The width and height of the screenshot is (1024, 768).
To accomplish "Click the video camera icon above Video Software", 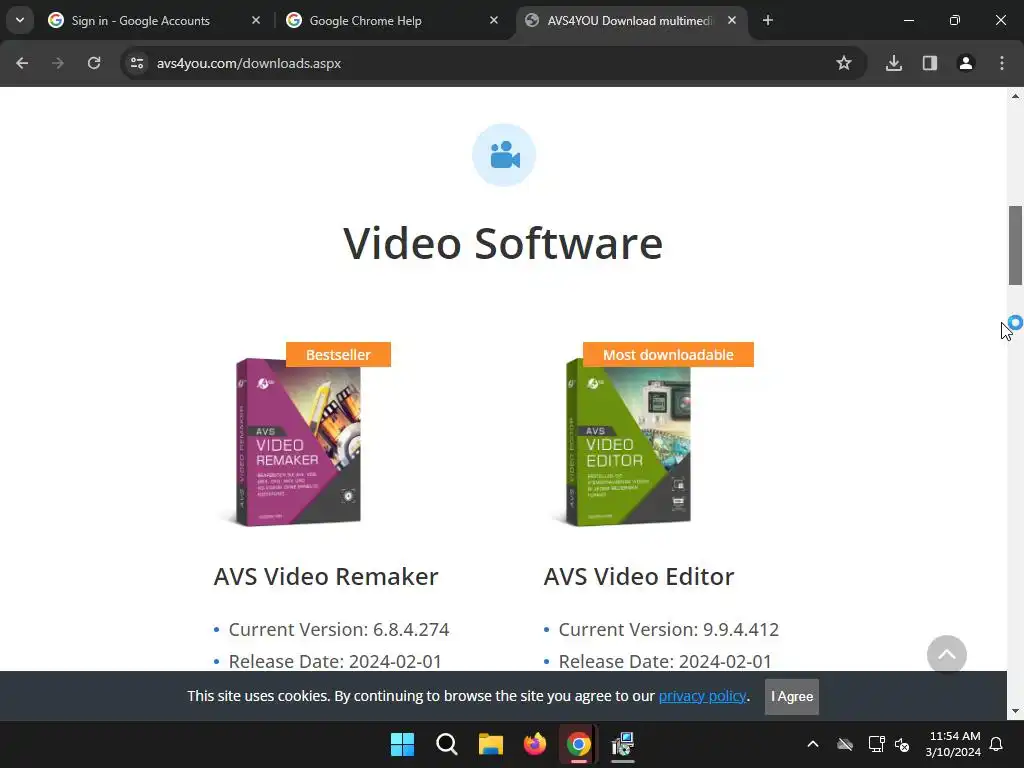I will (504, 155).
